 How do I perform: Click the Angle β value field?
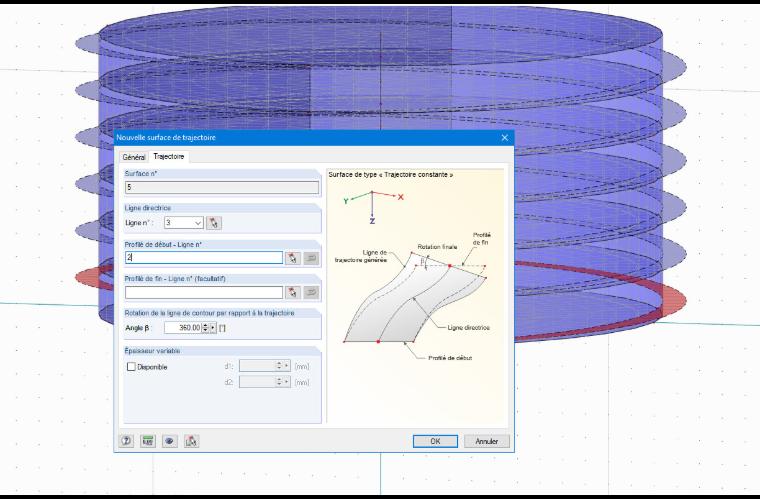coord(183,328)
